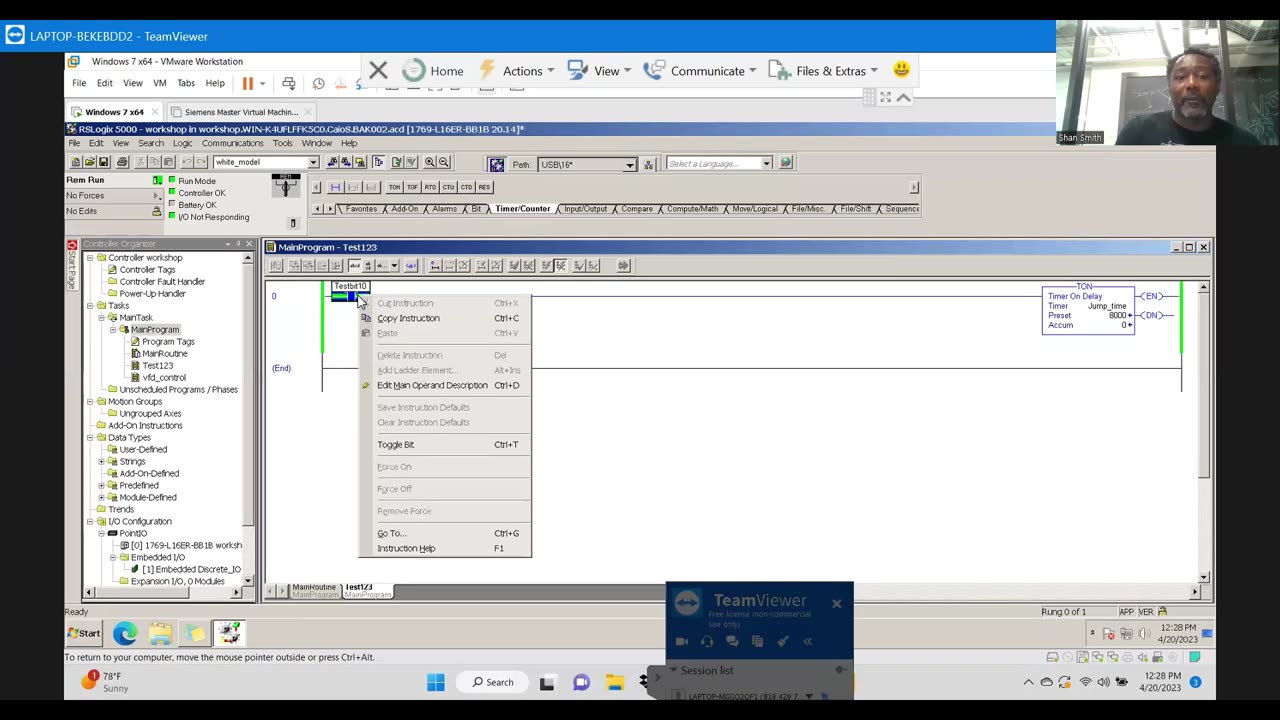
Task: Click the Edge browser icon in Windows 7 taskbar
Action: click(125, 633)
